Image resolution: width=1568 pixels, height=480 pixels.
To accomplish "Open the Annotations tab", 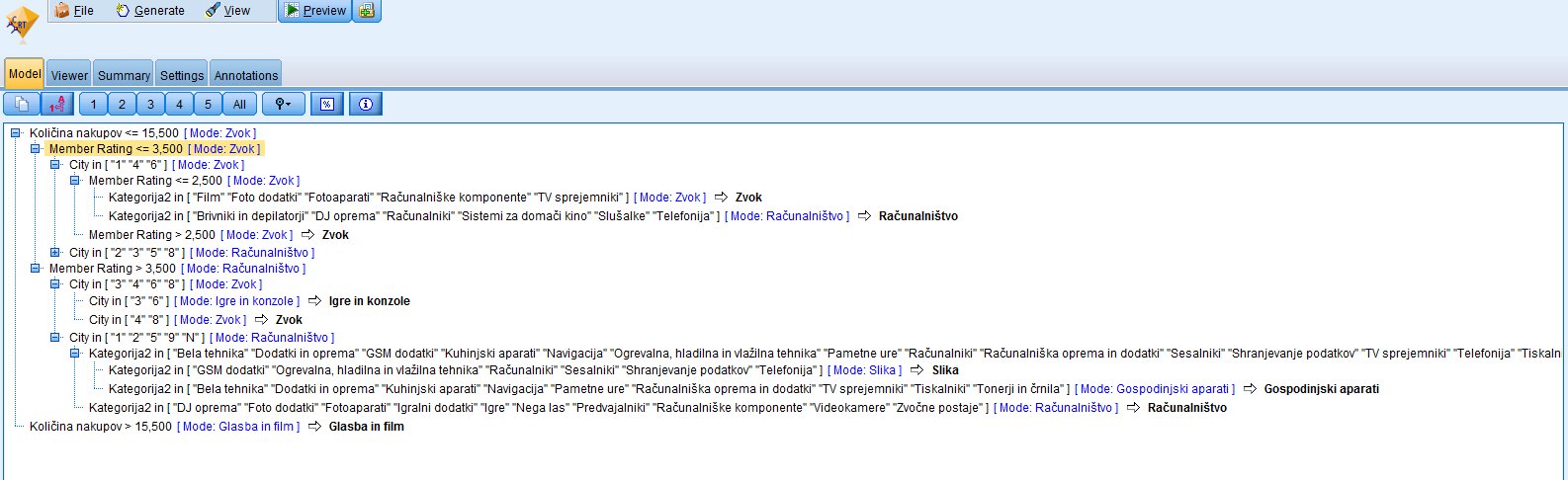I will tap(246, 75).
